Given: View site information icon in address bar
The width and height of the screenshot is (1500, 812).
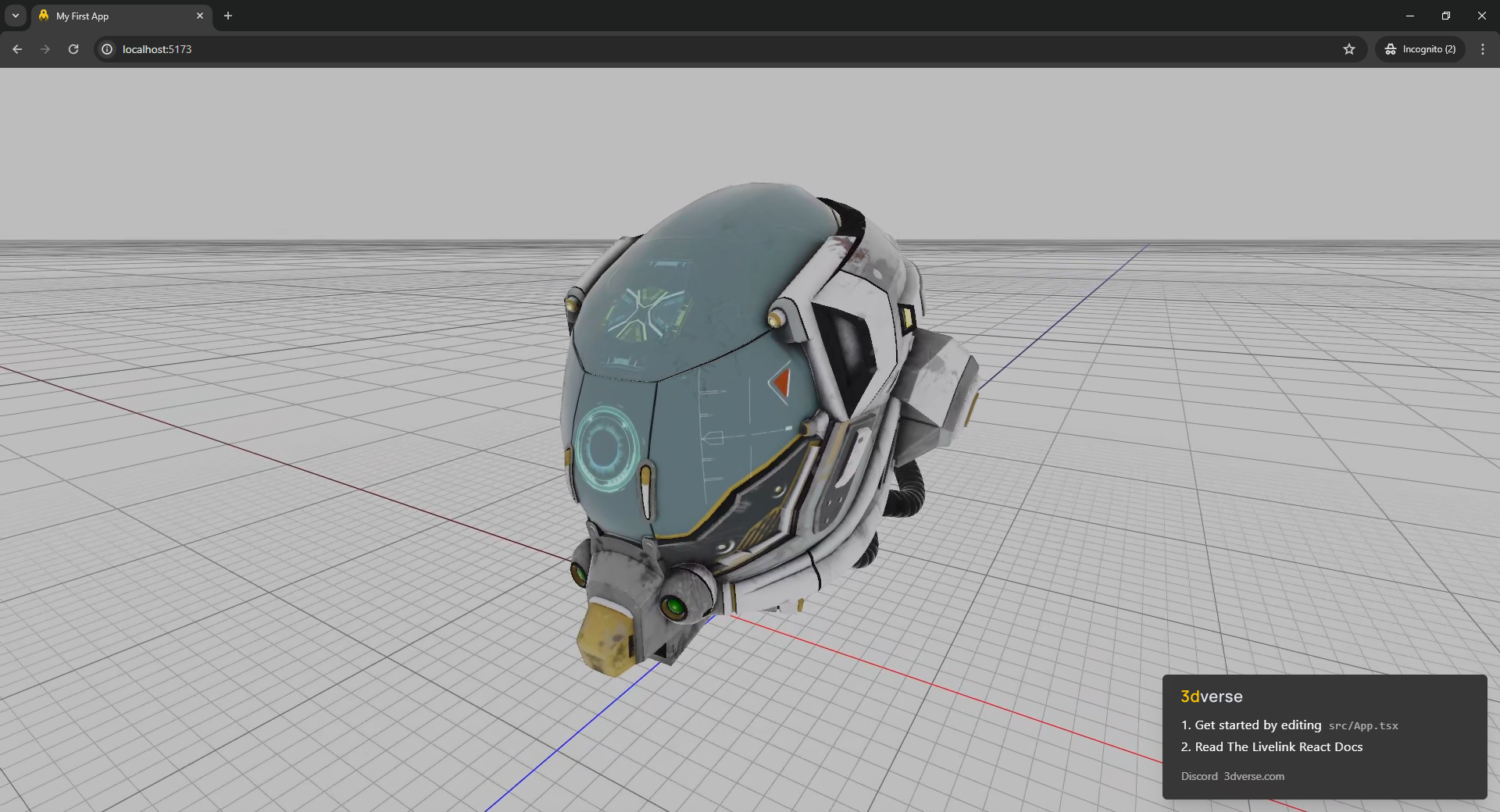Looking at the screenshot, I should 107,49.
